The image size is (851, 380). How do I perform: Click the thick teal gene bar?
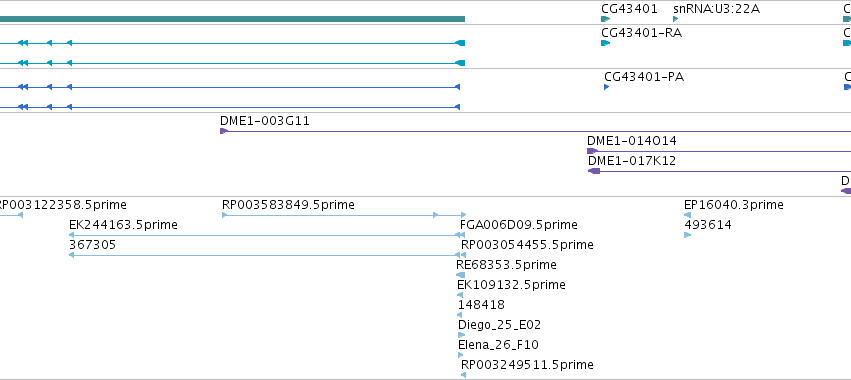(232, 19)
